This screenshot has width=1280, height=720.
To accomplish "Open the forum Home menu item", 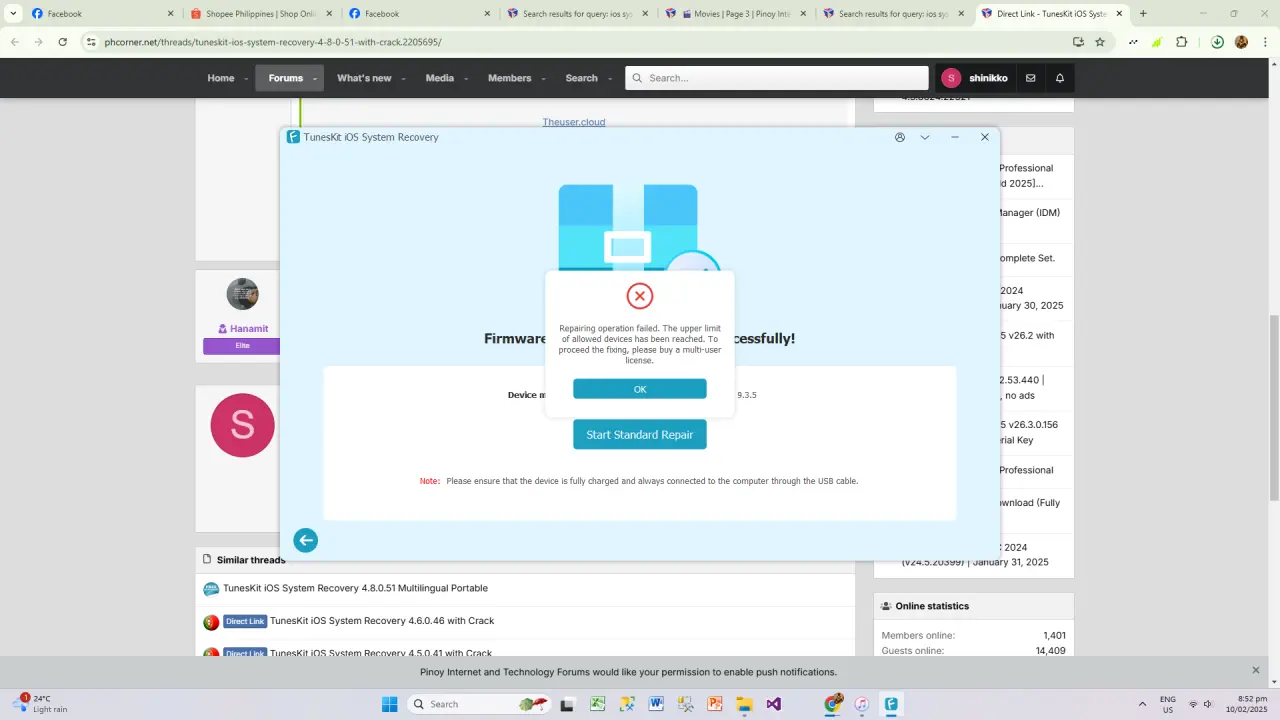I will pos(221,78).
